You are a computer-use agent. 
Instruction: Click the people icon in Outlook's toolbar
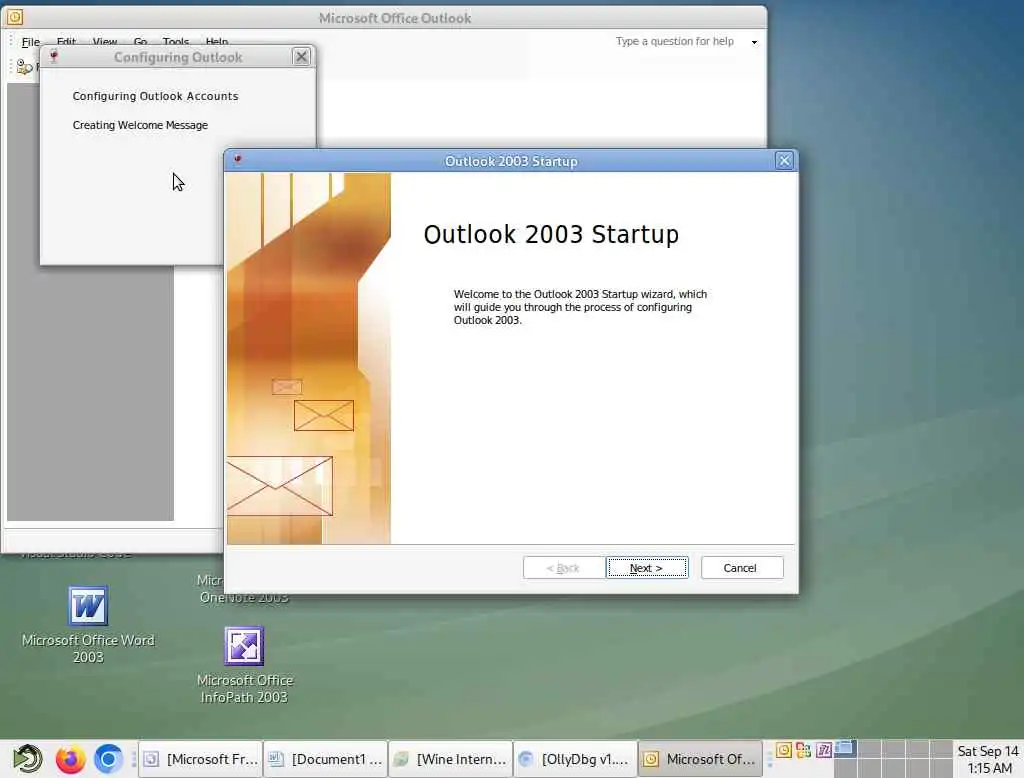(24, 67)
